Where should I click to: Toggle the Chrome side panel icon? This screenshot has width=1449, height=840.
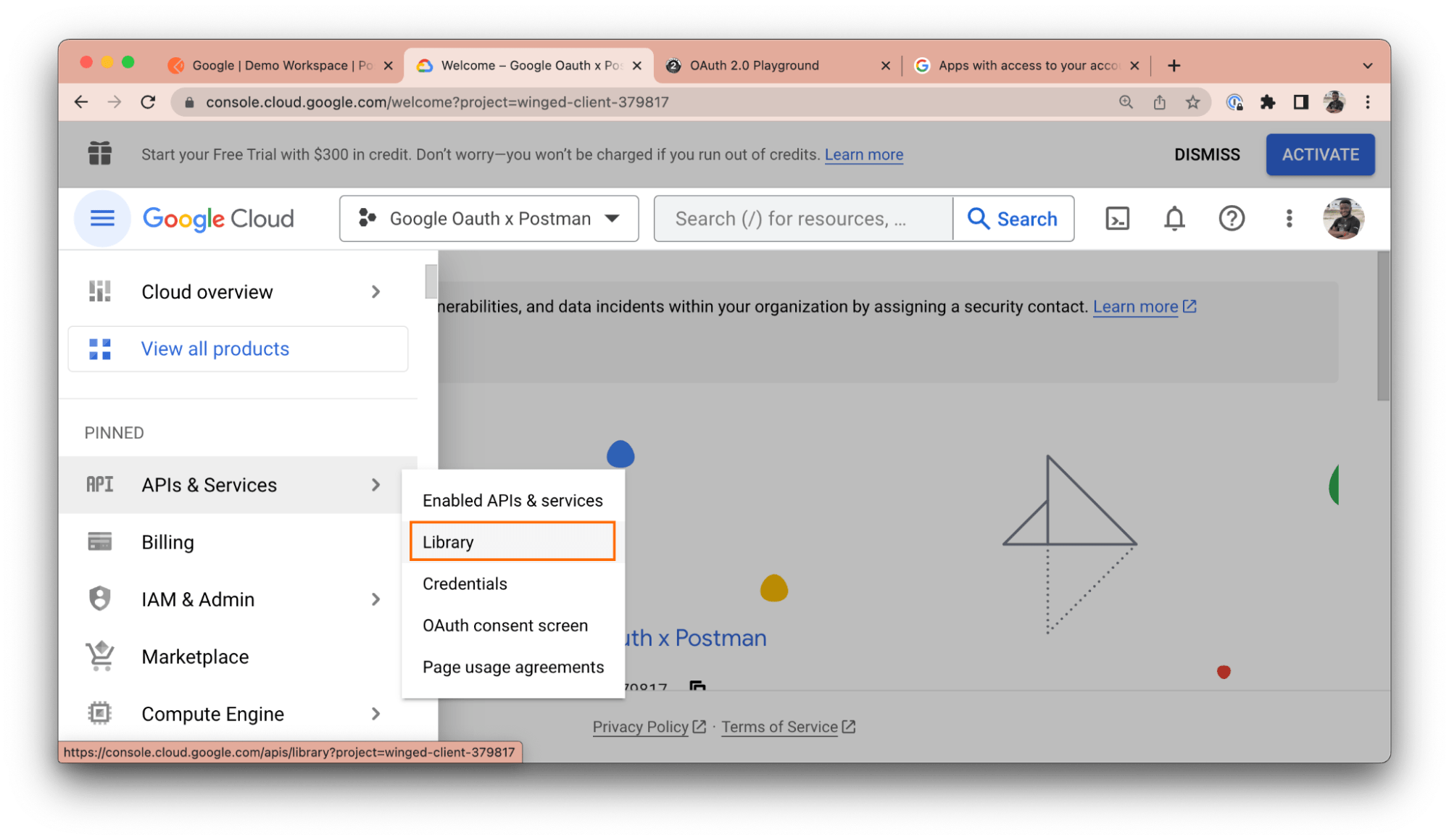click(1300, 102)
